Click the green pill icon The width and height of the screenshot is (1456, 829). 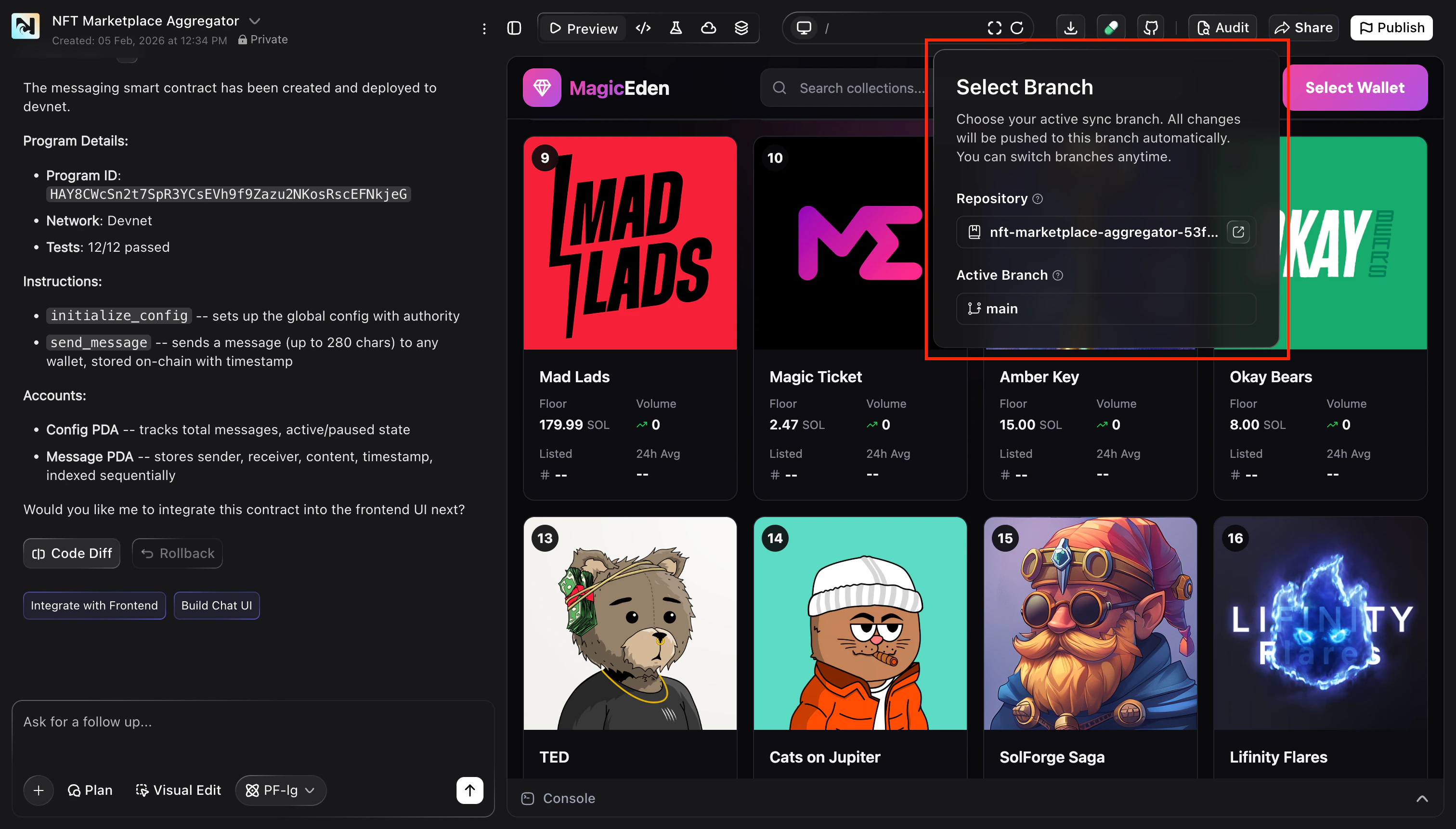pos(1110,28)
